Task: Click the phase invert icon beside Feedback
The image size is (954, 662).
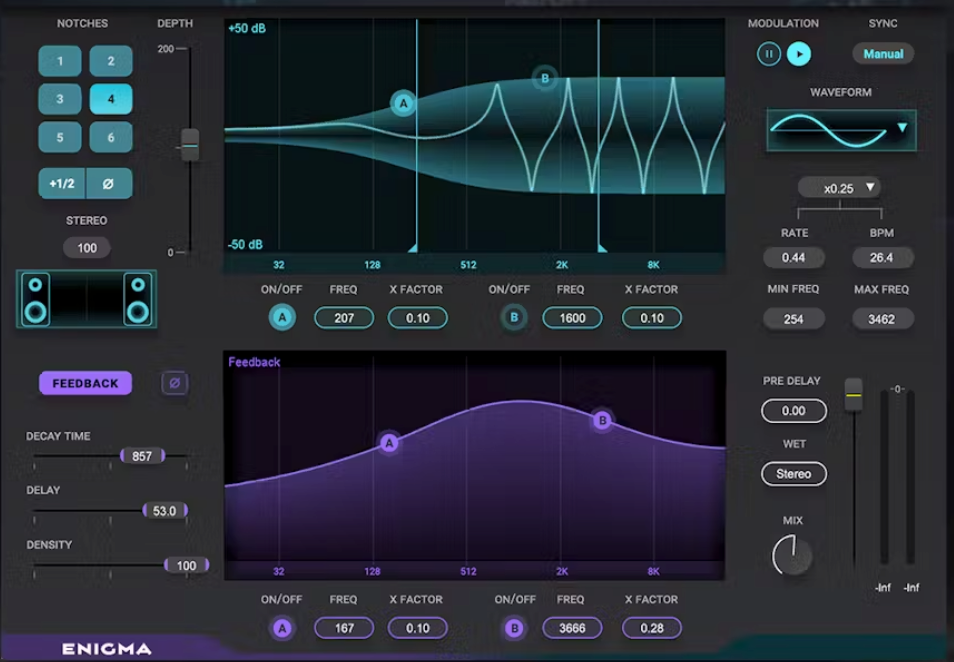Action: coord(175,383)
